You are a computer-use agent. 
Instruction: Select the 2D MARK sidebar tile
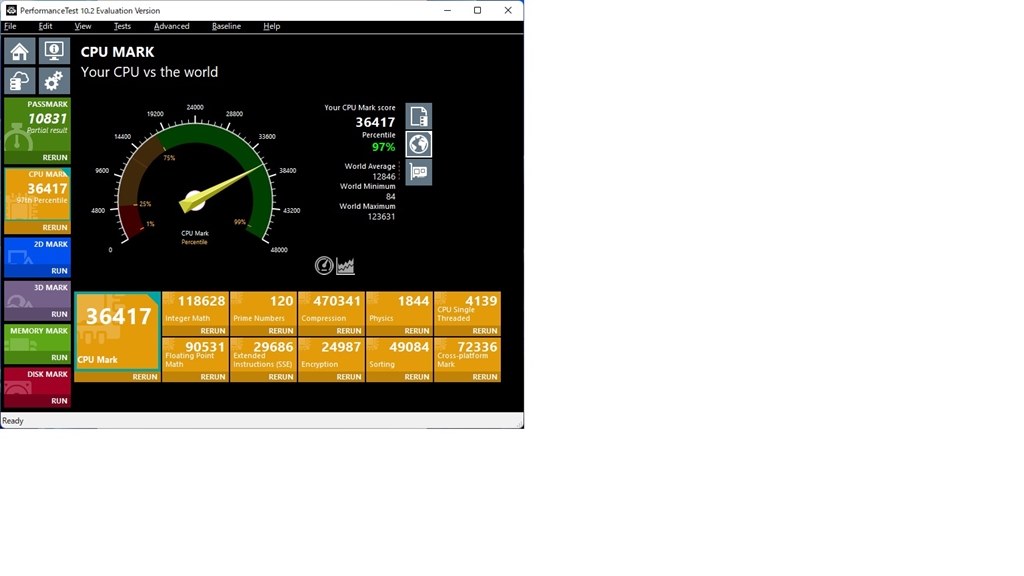37,252
